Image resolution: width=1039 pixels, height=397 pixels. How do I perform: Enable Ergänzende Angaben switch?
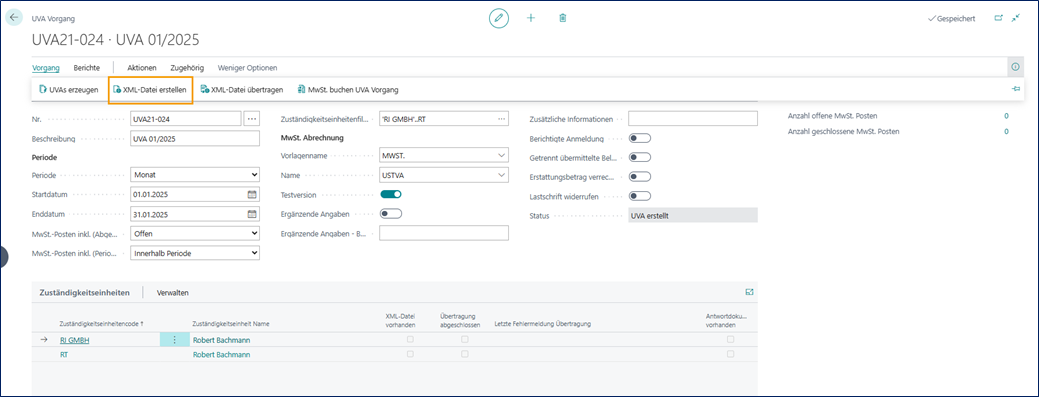[x=391, y=213]
